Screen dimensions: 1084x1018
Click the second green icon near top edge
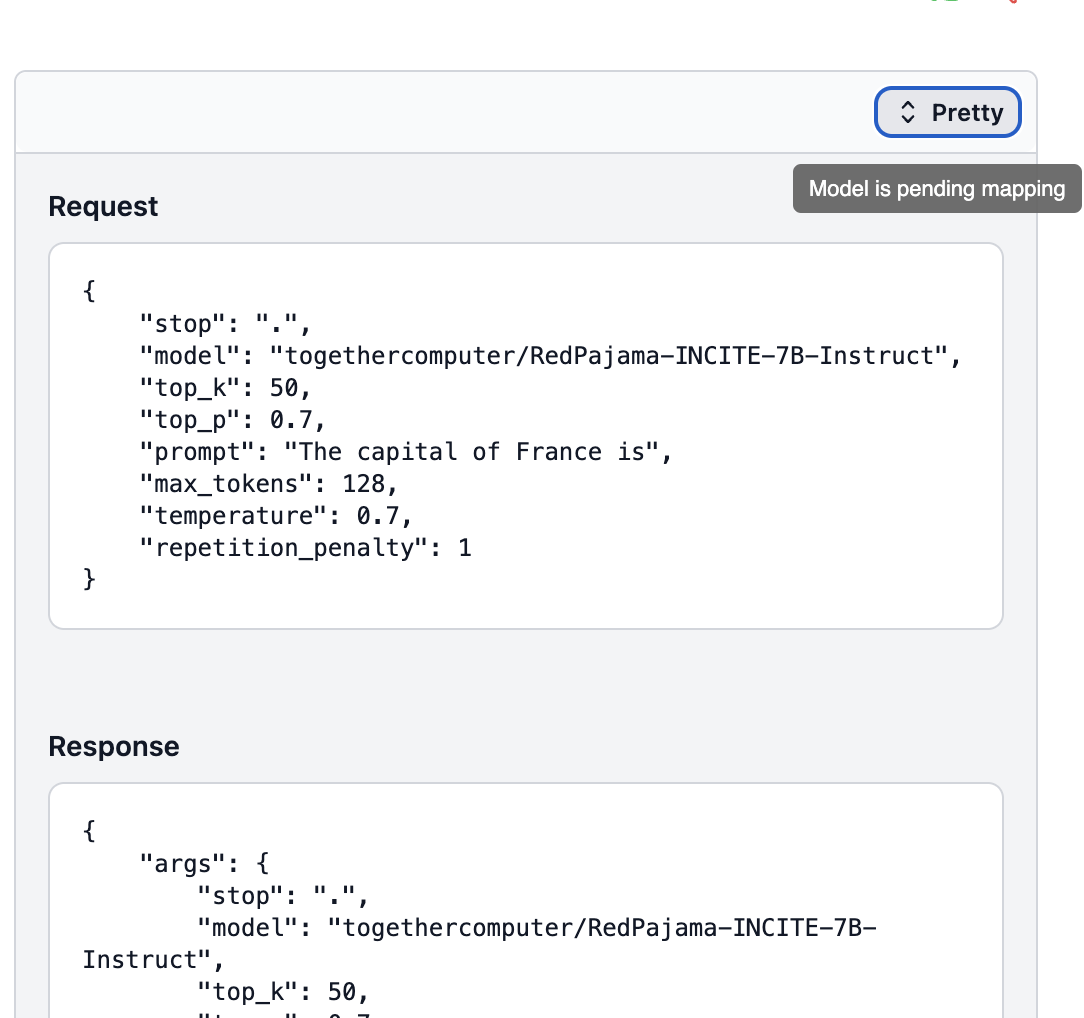[951, 3]
